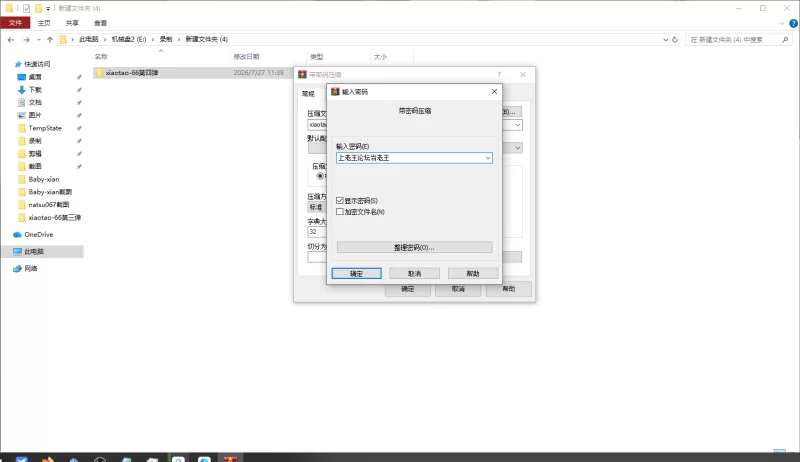Toggle encrypt file names (加密文件名) checkbox

coord(340,212)
